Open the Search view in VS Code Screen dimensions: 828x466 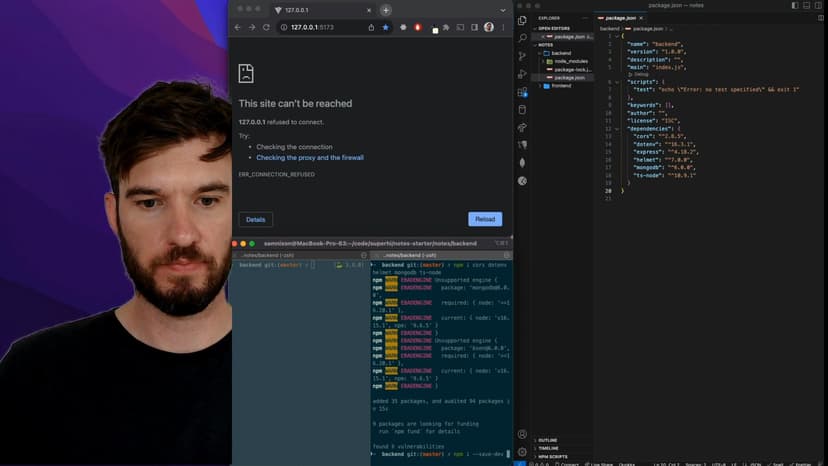pyautogui.click(x=522, y=38)
